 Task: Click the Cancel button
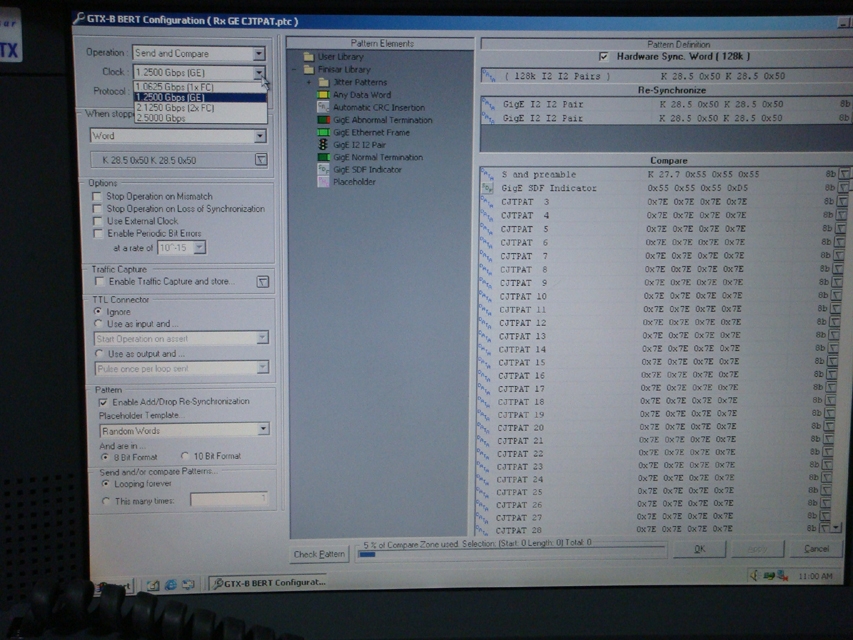tap(816, 549)
